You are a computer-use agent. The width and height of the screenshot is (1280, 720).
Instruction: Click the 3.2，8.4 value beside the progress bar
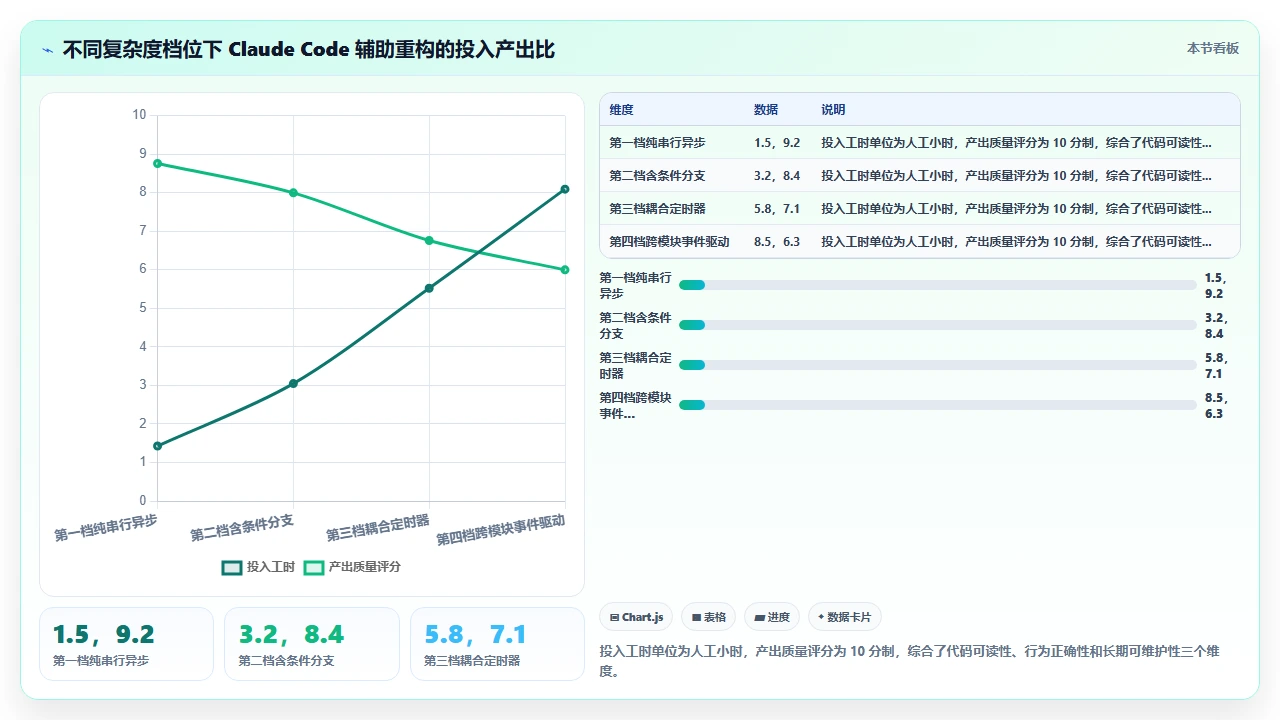(x=1216, y=326)
